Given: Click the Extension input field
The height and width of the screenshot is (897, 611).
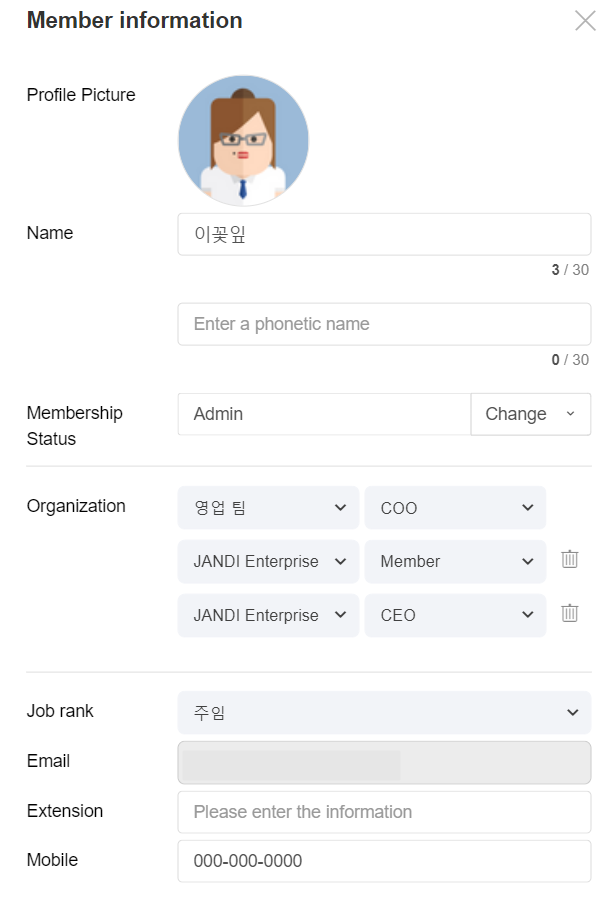Looking at the screenshot, I should pyautogui.click(x=384, y=812).
